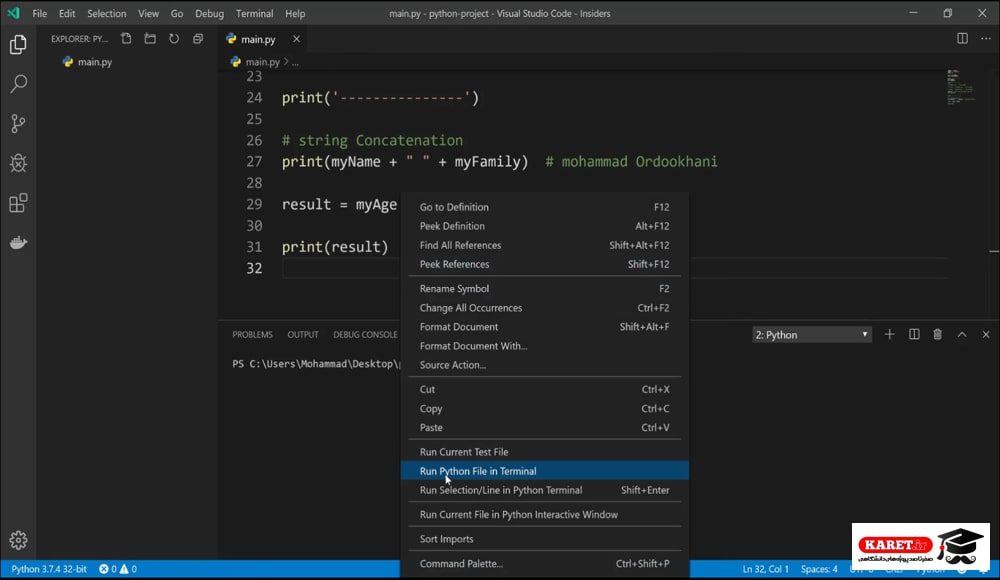Choose Run Current Test File
The image size is (1000, 580).
tap(545, 452)
